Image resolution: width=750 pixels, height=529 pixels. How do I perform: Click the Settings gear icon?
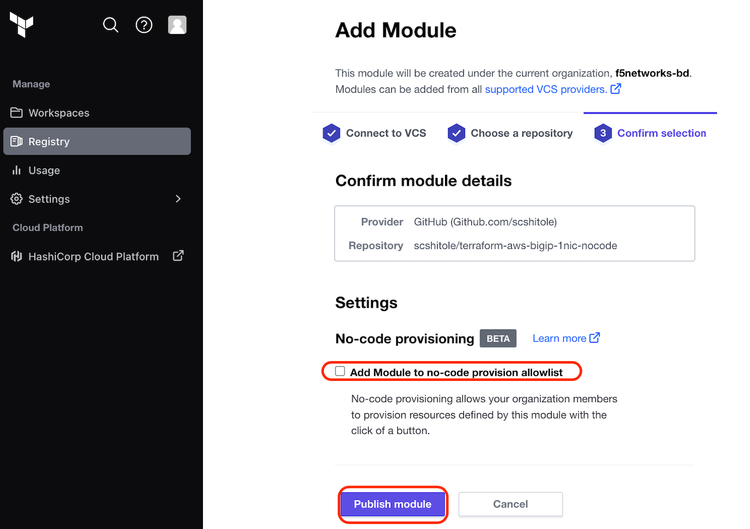point(16,199)
